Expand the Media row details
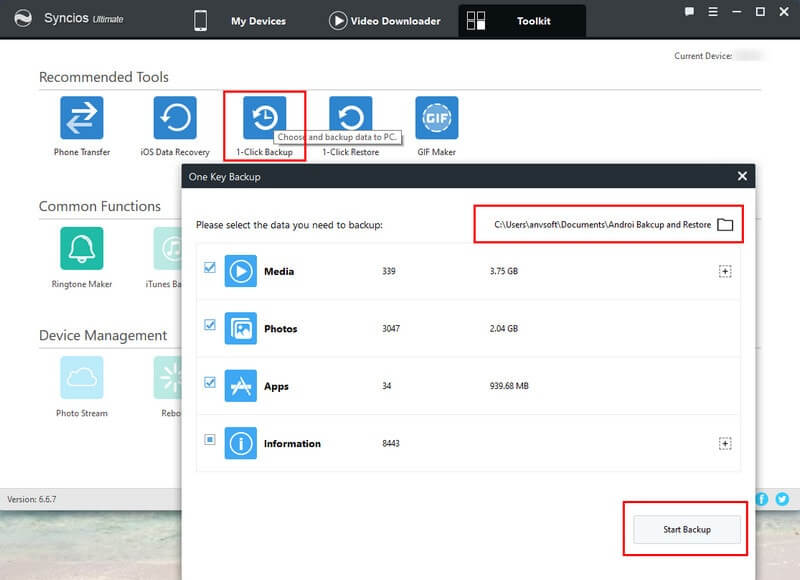The image size is (800, 580). coord(725,271)
